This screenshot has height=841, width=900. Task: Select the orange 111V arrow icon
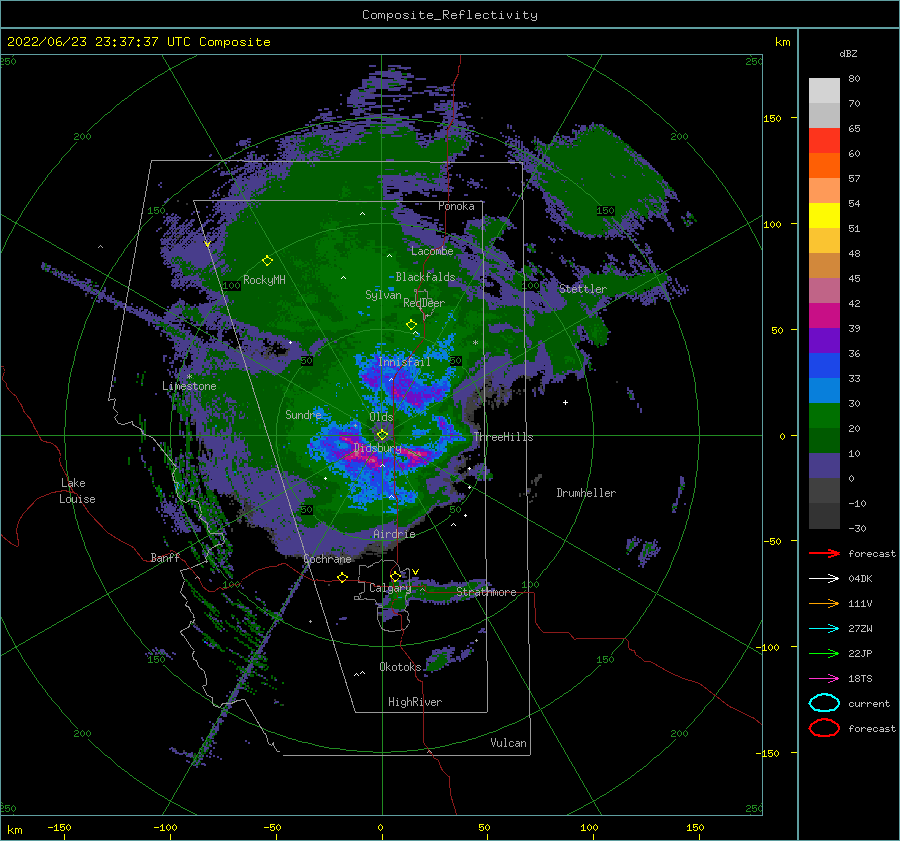pos(824,603)
